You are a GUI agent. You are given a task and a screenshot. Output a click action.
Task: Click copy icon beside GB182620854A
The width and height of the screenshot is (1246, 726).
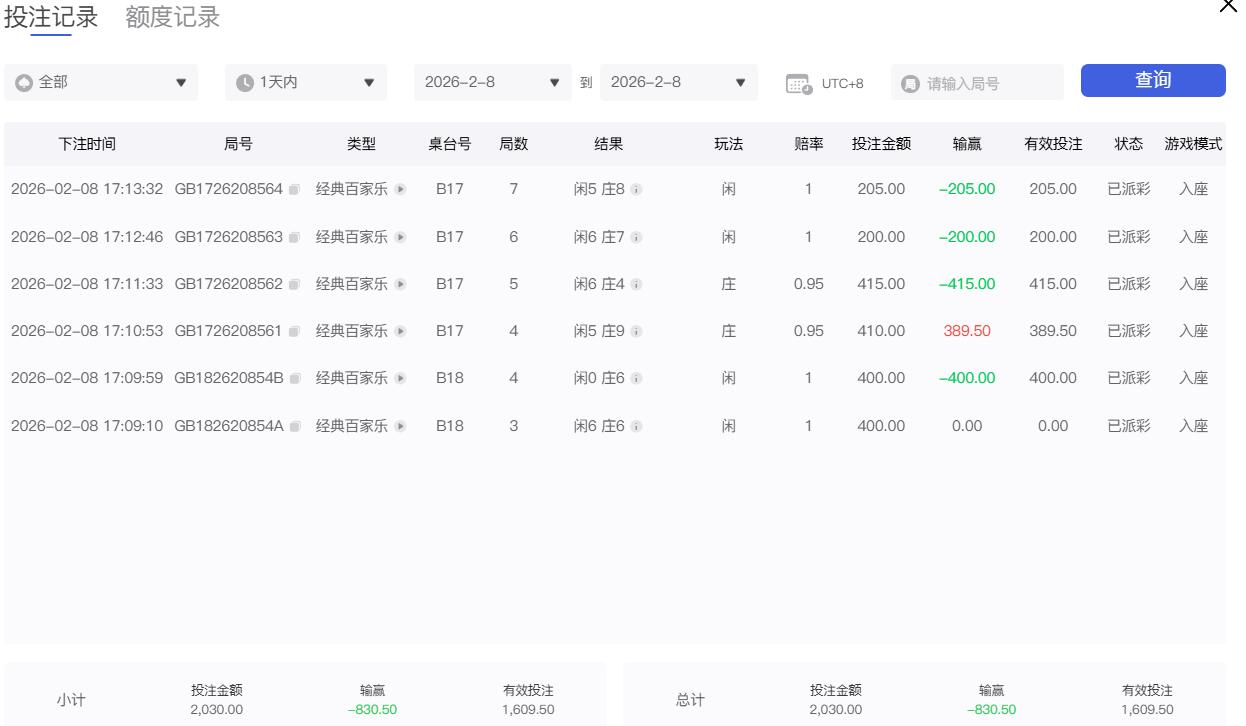click(x=294, y=427)
